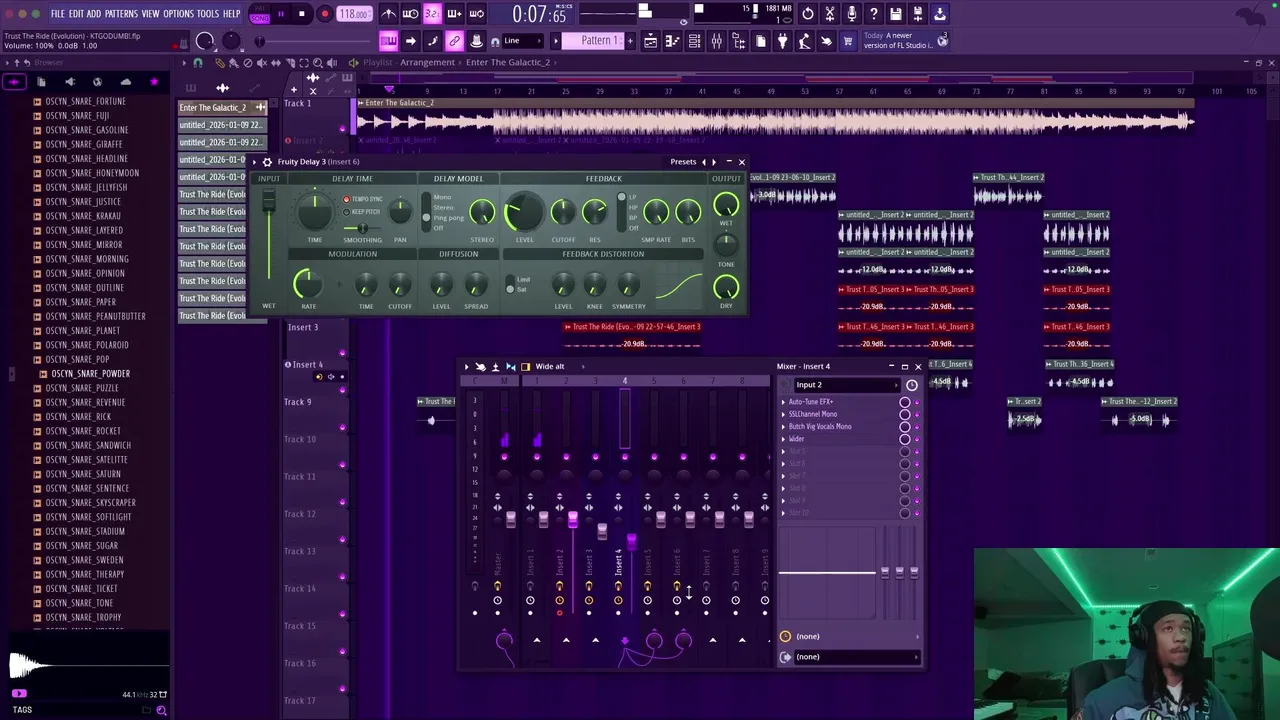
Task: Toggle KEEP PITCH in Fruity Delay
Action: [346, 212]
